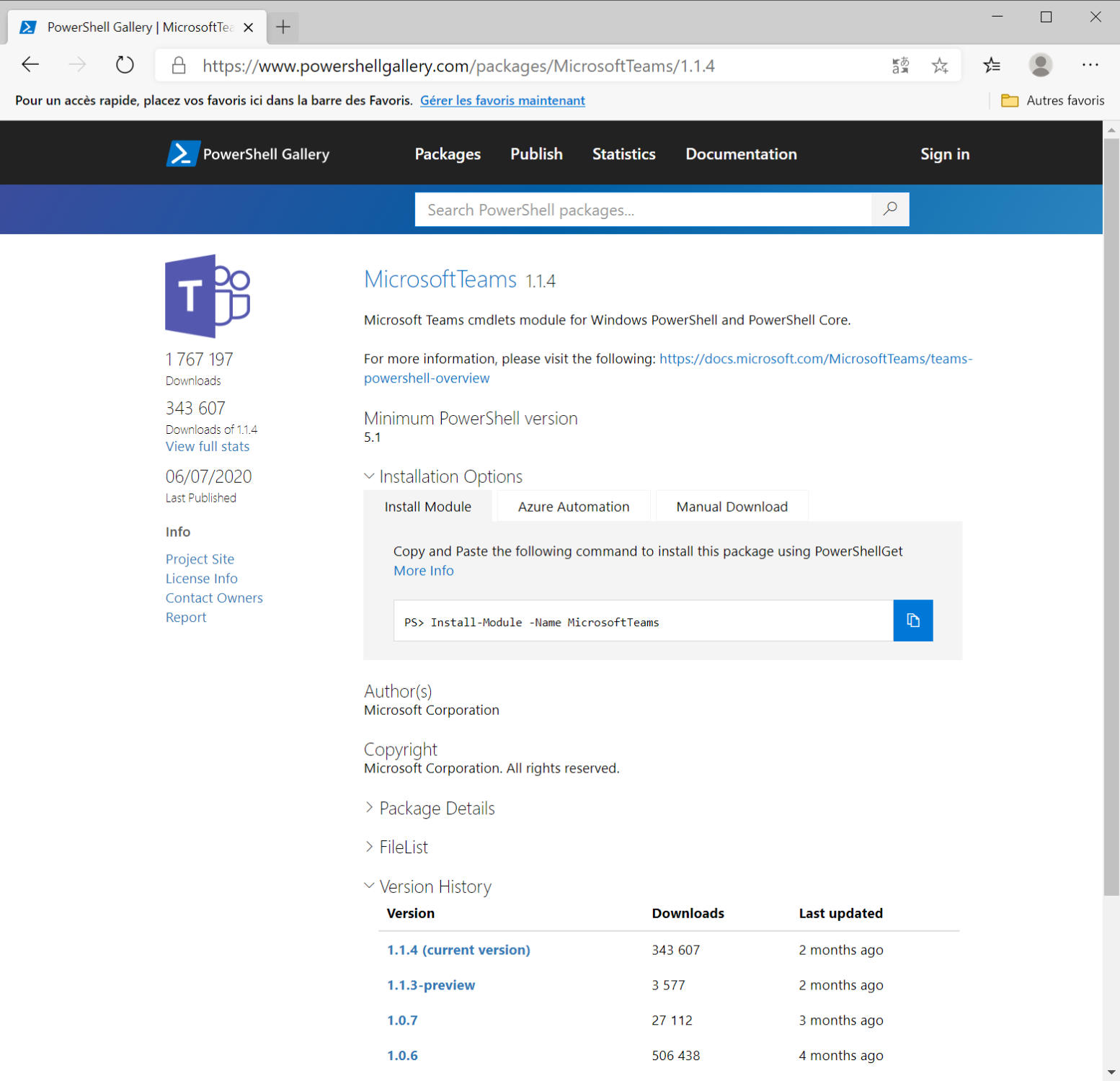The image size is (1120, 1081).
Task: Click the padlock site info icon
Action: (179, 66)
